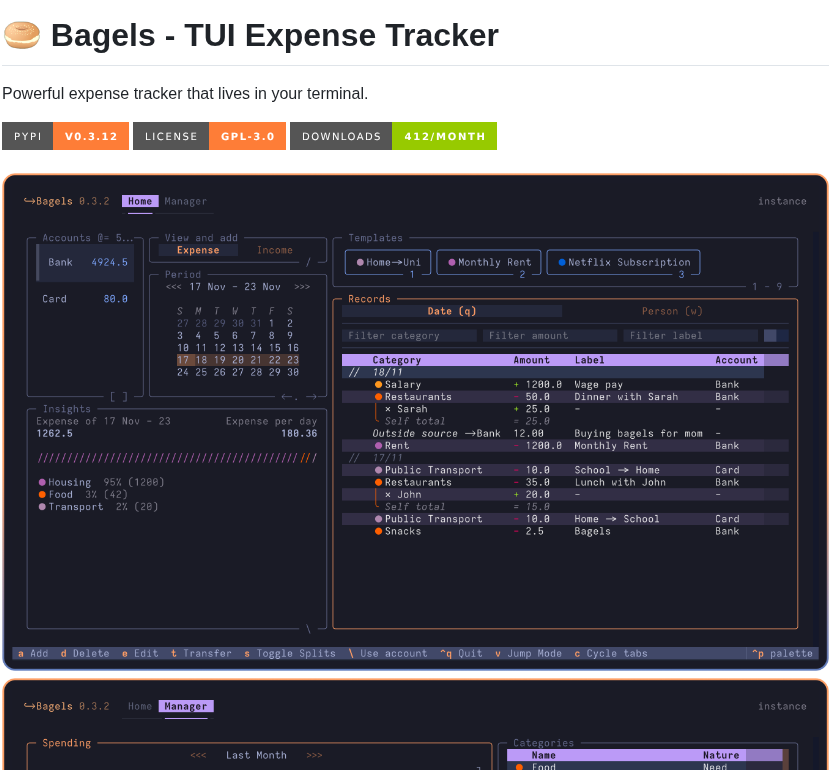Select the Snacks Bagels record

(565, 531)
